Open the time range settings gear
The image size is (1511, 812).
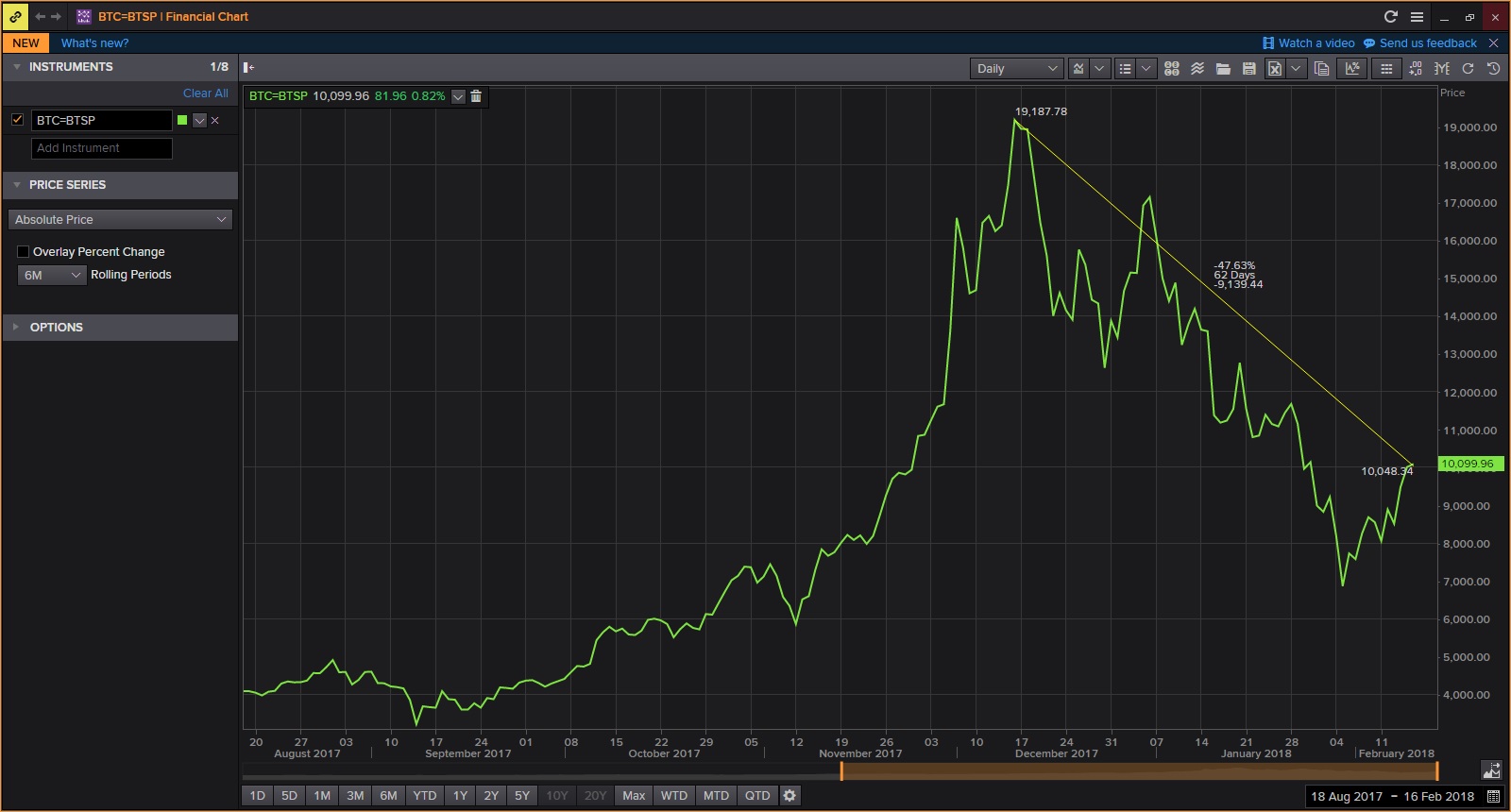[x=789, y=796]
